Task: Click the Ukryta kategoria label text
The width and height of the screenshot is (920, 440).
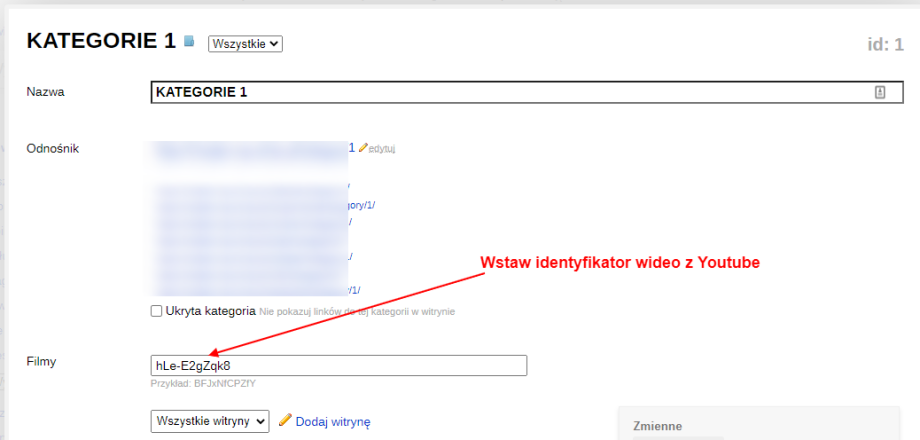Action: [211, 311]
